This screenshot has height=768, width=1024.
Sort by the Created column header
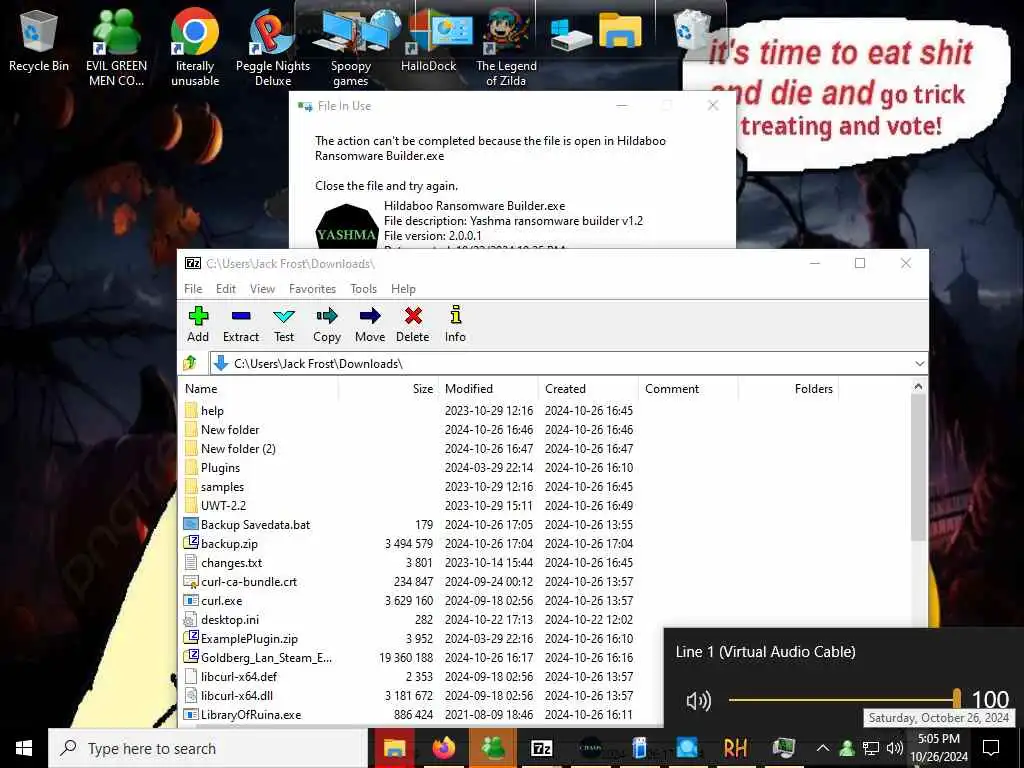[x=589, y=389]
